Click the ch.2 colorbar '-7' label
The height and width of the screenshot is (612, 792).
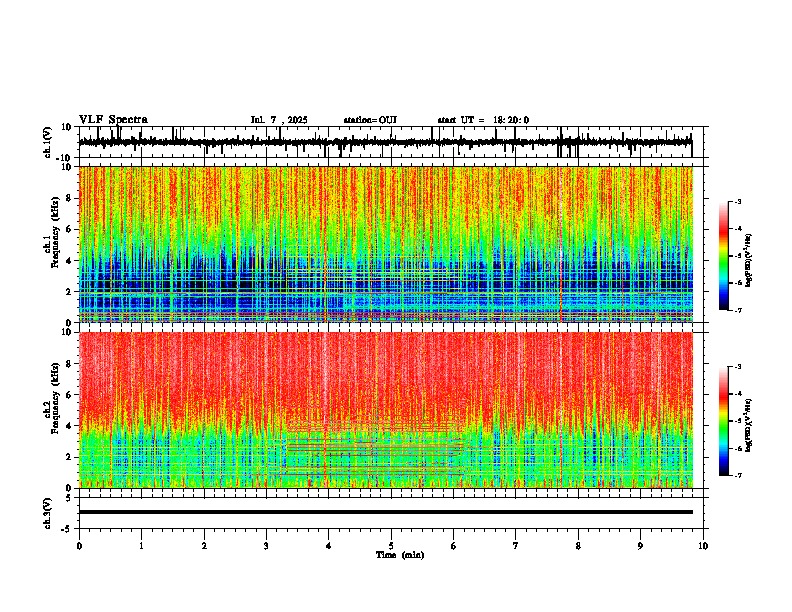point(738,475)
